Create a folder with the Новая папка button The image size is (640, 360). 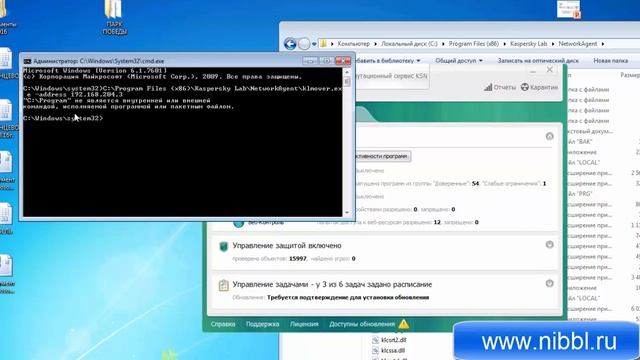tap(611, 60)
